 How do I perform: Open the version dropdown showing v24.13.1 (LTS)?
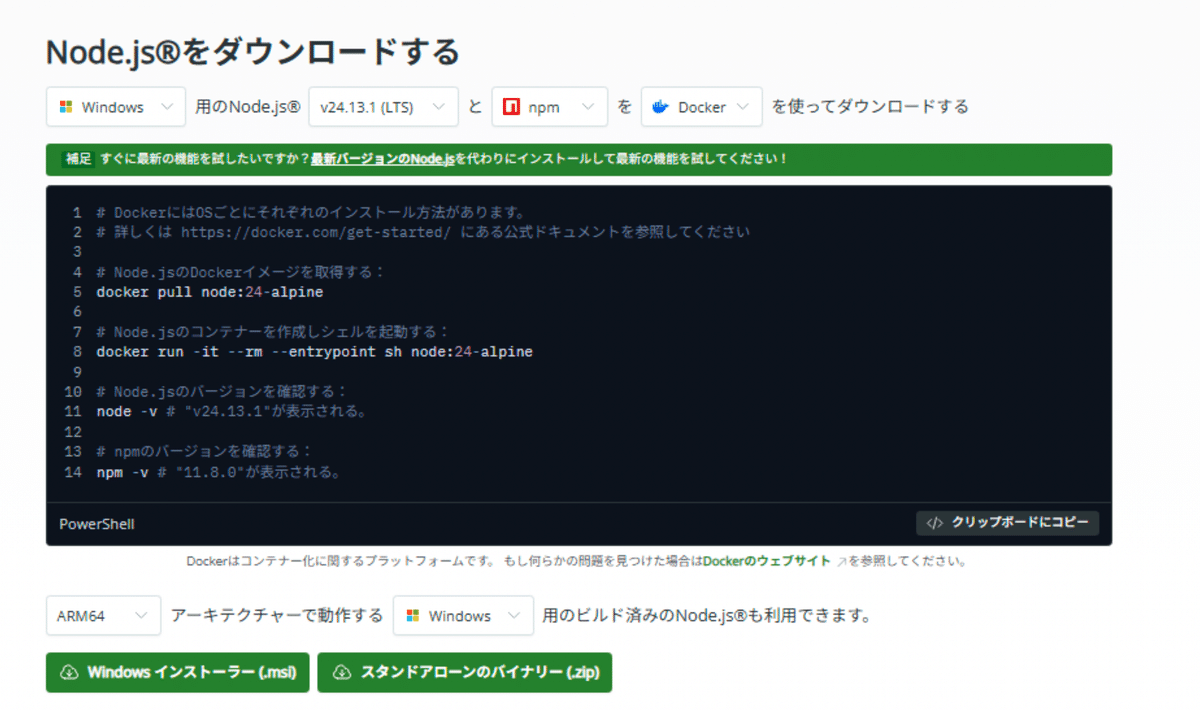tap(383, 106)
